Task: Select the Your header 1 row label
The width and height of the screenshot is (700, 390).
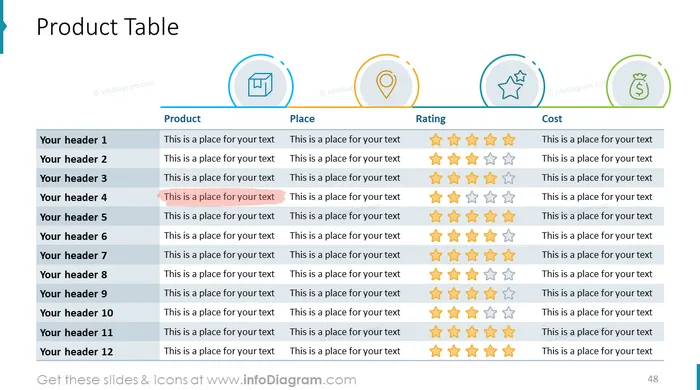Action: coord(73,140)
